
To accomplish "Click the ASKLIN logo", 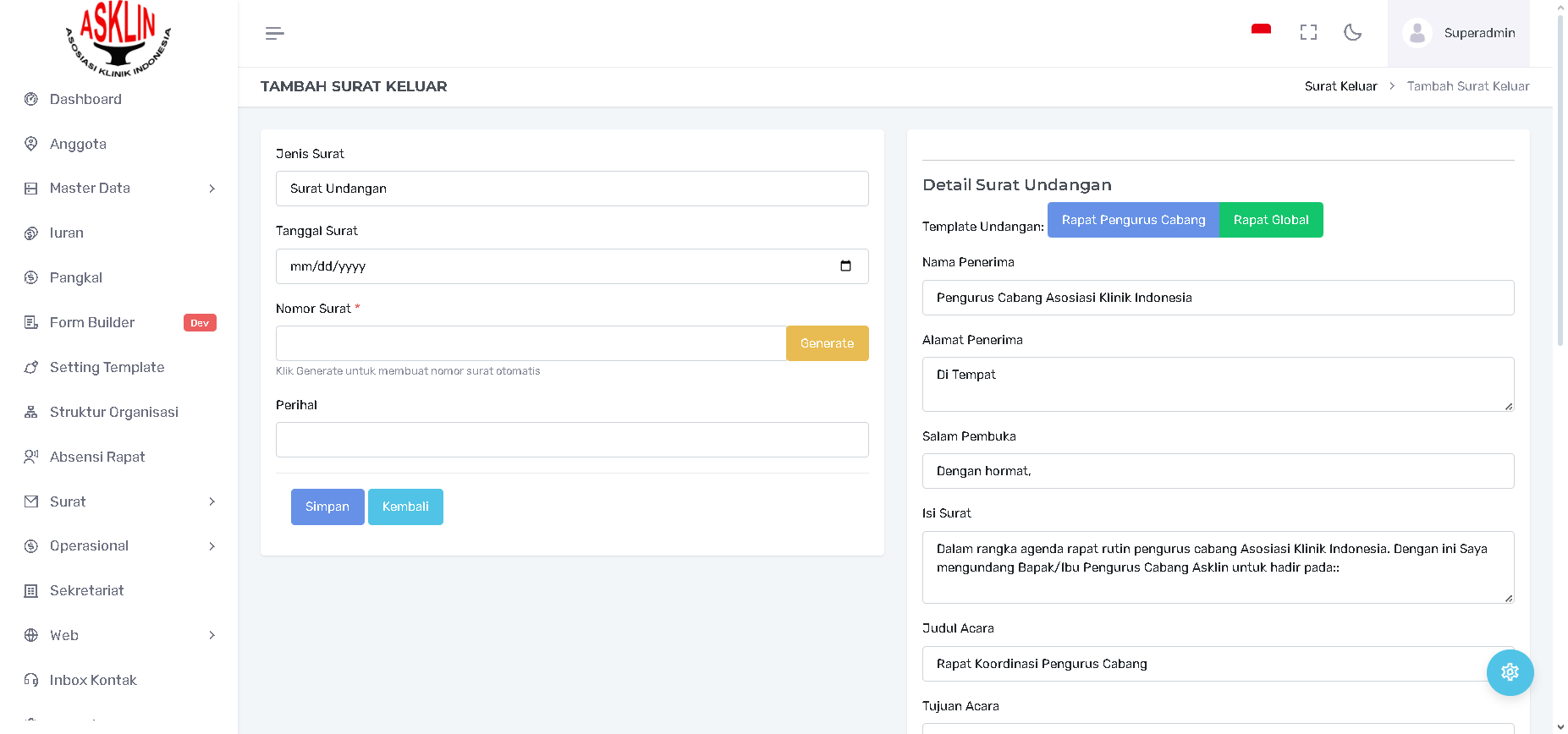I will pos(118,40).
